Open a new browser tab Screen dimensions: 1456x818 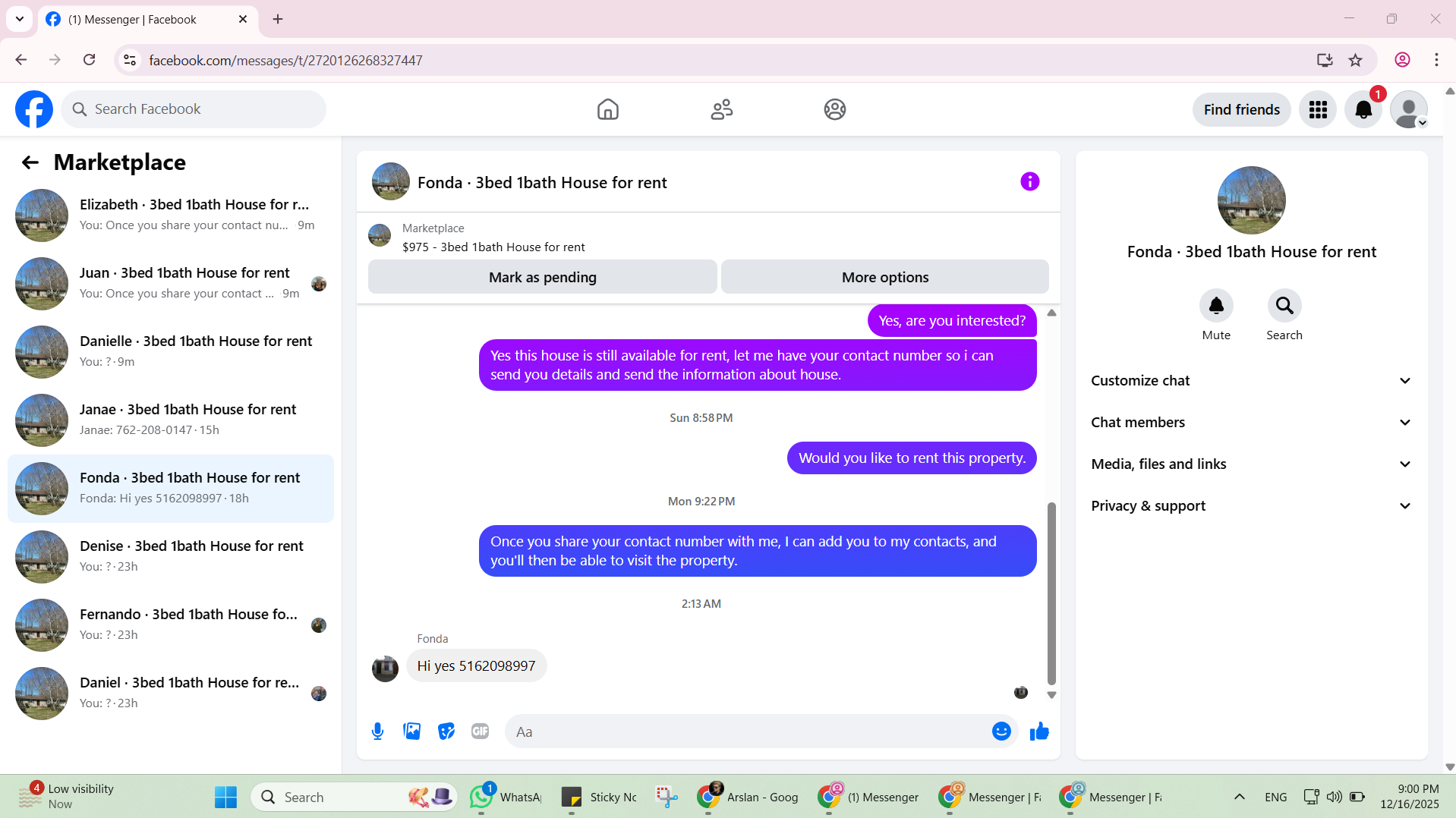tap(278, 19)
